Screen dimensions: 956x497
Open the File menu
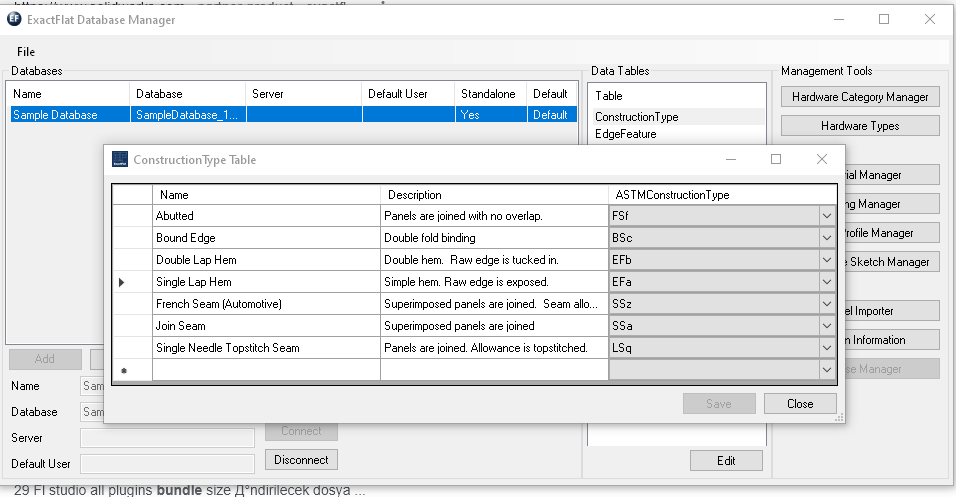[26, 51]
